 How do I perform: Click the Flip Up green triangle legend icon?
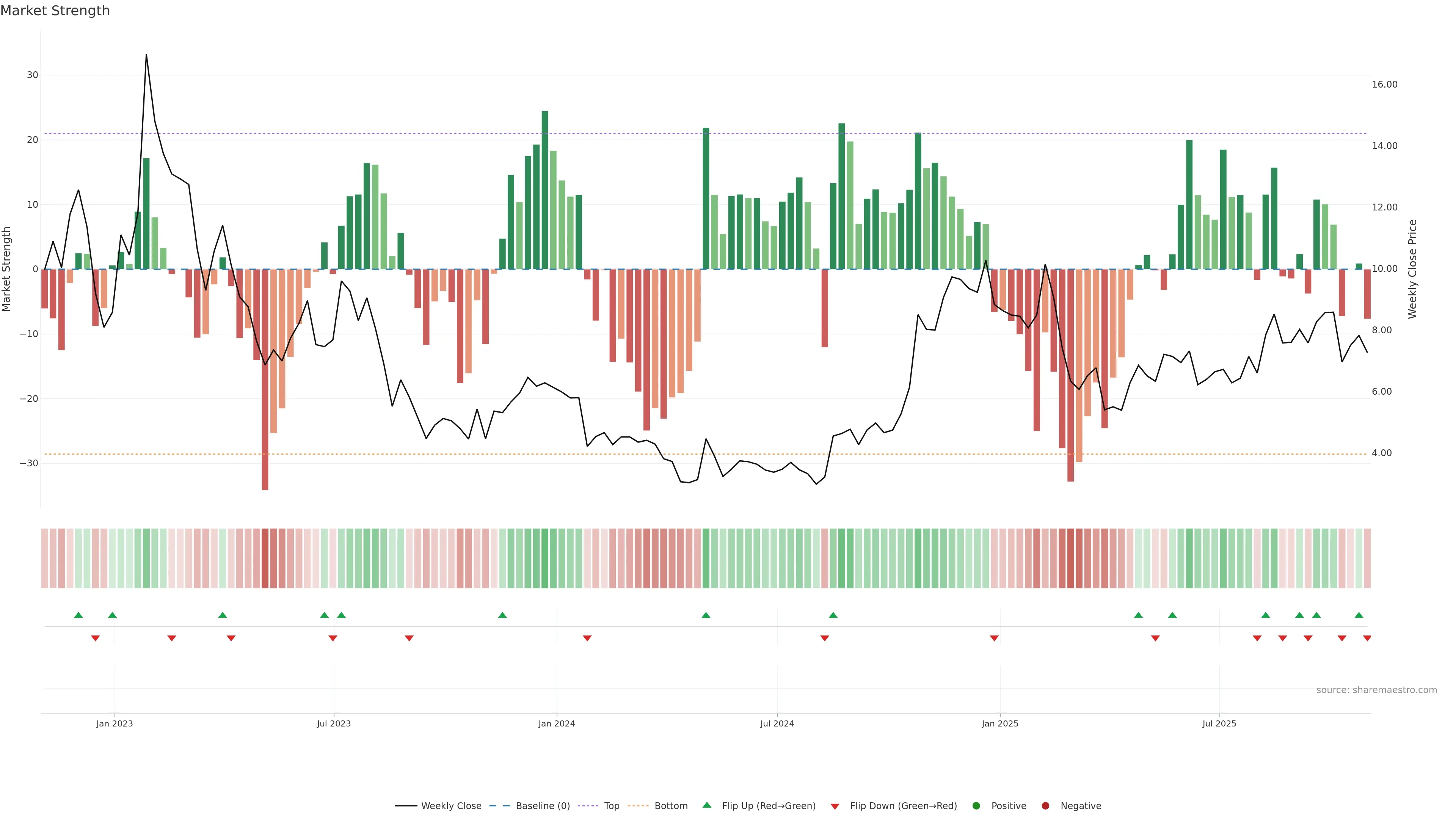[706, 805]
